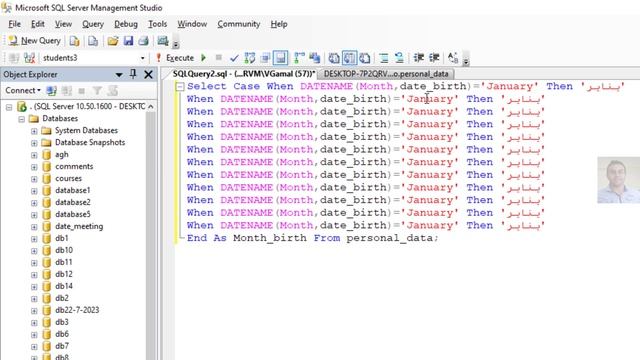Click the New Query button

coord(34,40)
